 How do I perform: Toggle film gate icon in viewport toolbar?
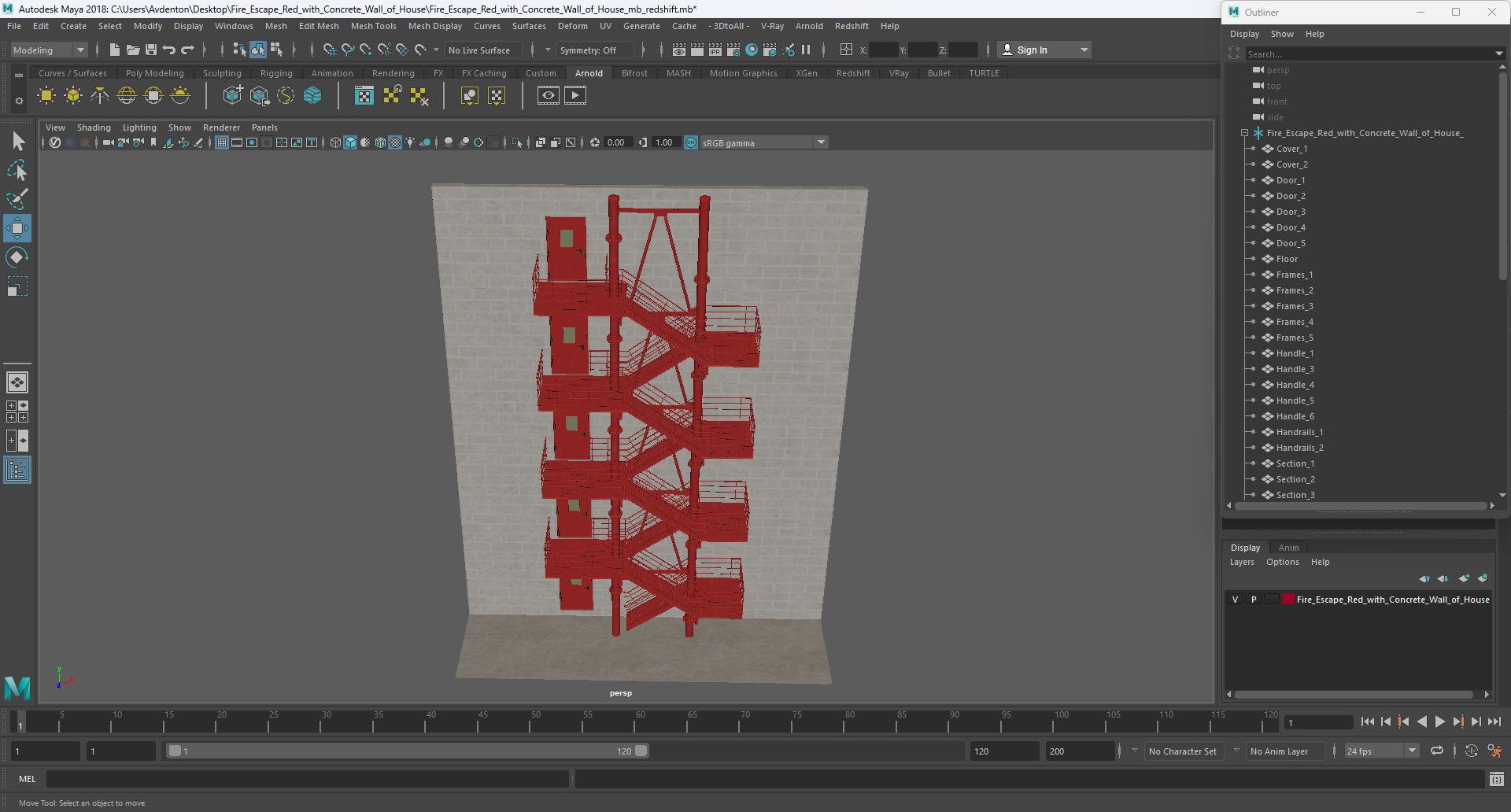237,142
